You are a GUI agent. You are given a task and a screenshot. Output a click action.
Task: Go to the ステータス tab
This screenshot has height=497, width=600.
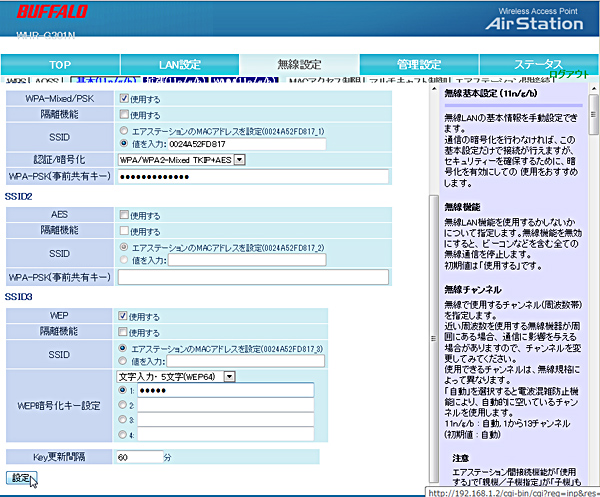click(538, 65)
